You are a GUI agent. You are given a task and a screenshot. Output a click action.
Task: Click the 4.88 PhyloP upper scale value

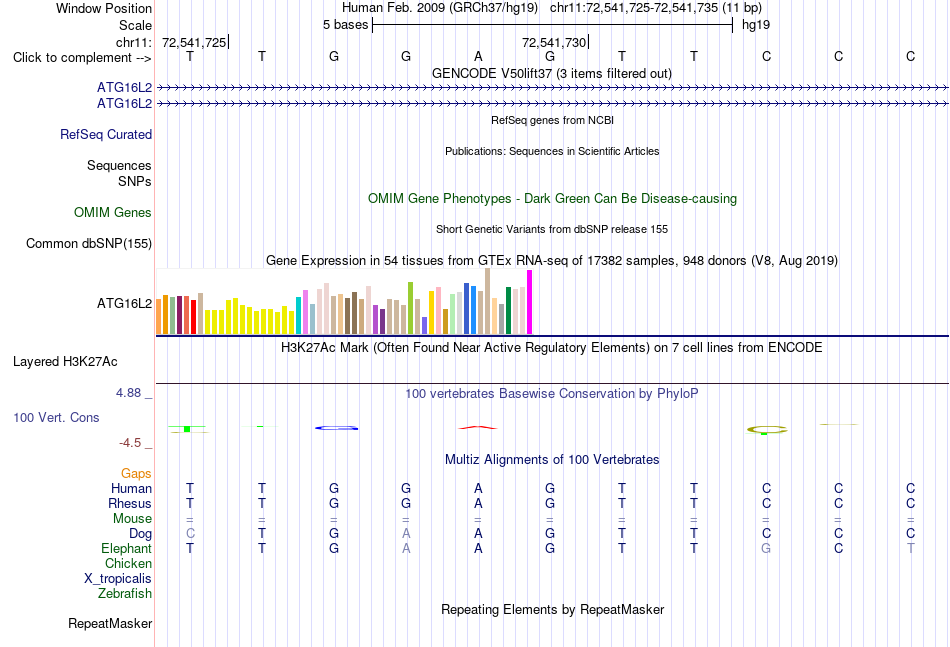coord(128,393)
